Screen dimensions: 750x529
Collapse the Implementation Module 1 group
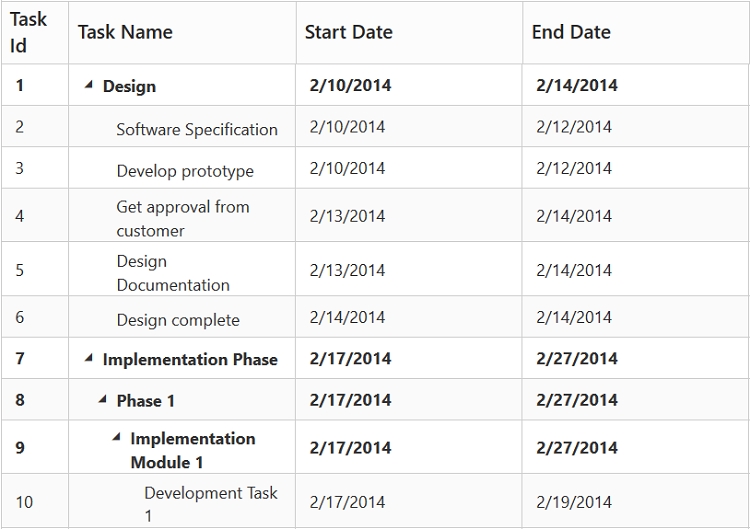point(117,438)
